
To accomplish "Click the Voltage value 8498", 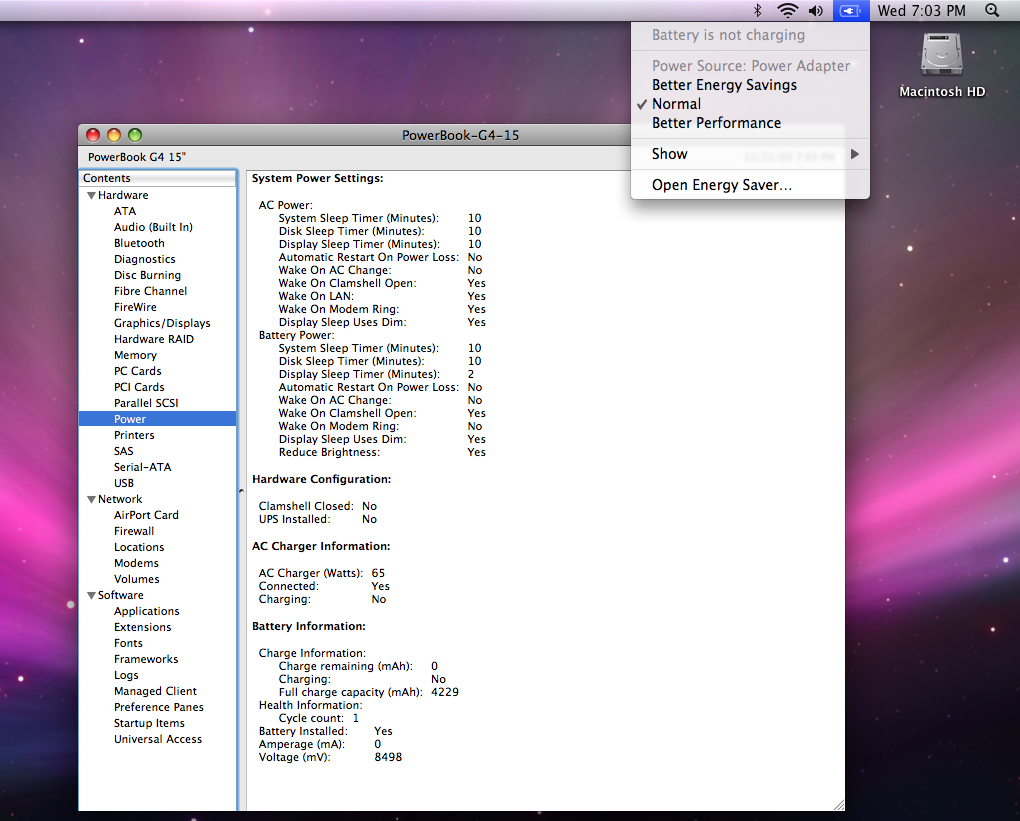I will click(x=388, y=757).
